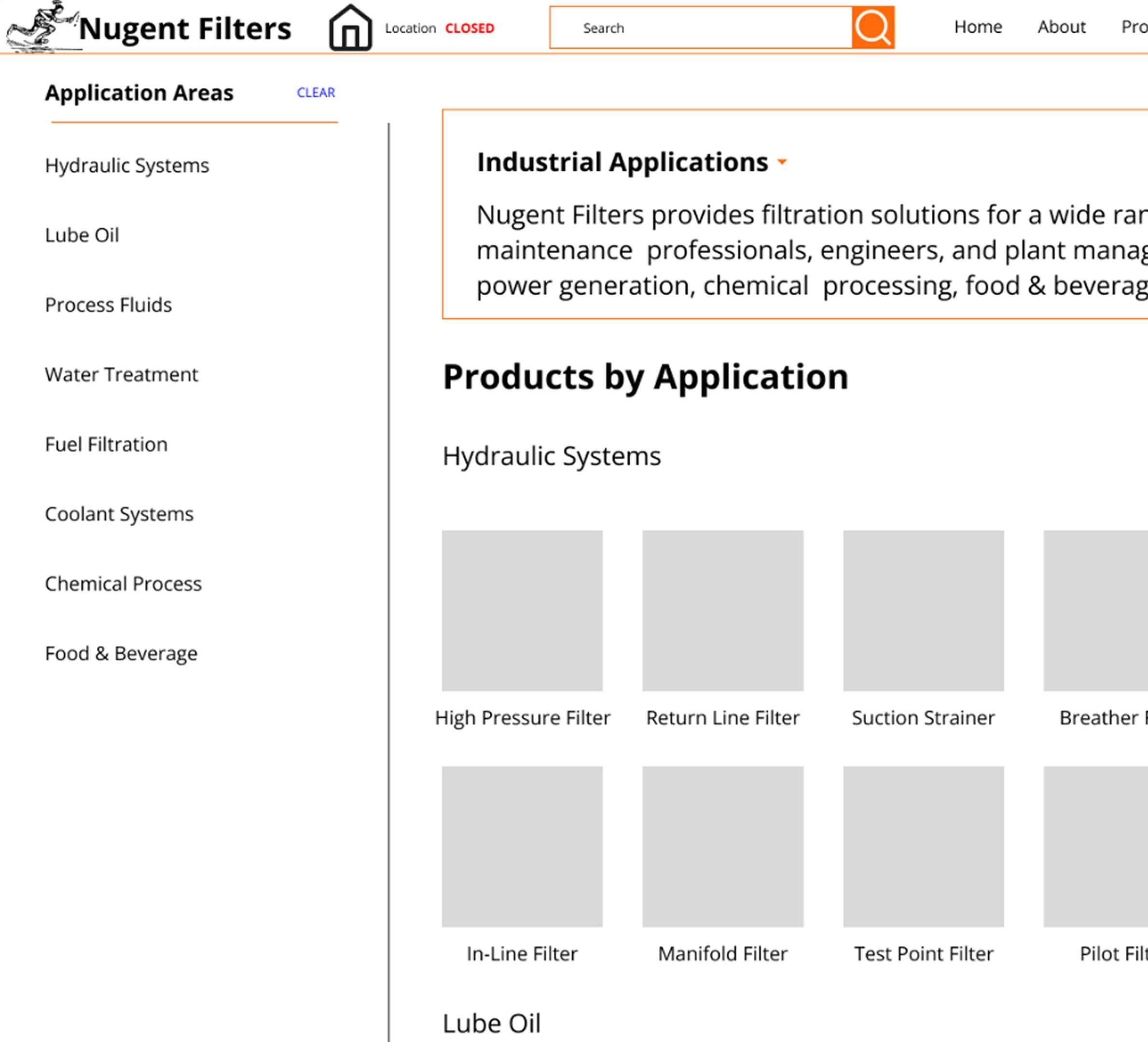
Task: Select Lube Oil in the sidebar
Action: pos(82,235)
